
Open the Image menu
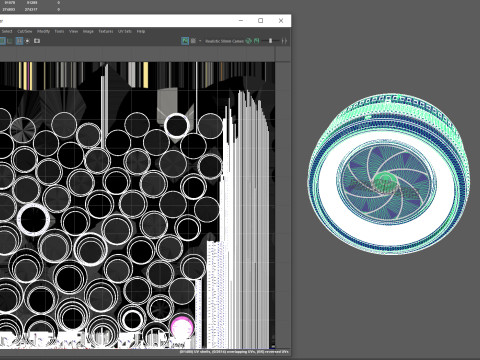click(x=88, y=31)
